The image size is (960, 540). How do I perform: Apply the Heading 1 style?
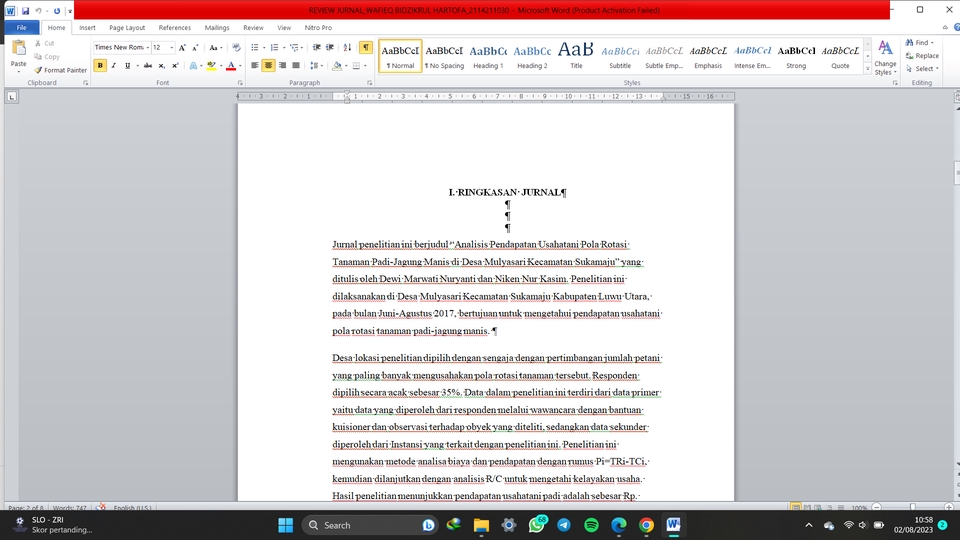coord(488,56)
